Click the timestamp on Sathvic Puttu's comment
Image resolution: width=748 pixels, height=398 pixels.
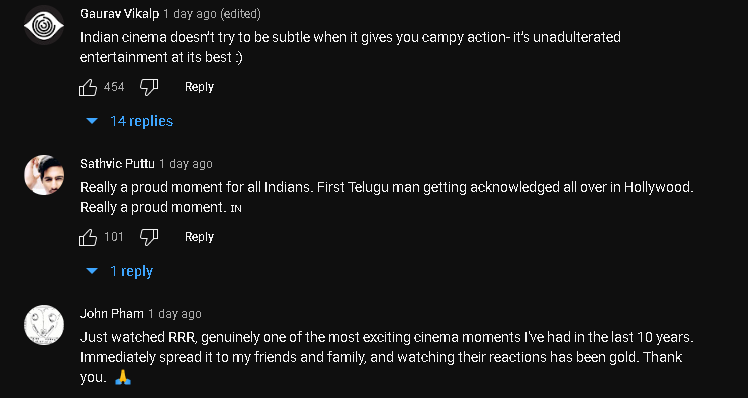point(186,164)
